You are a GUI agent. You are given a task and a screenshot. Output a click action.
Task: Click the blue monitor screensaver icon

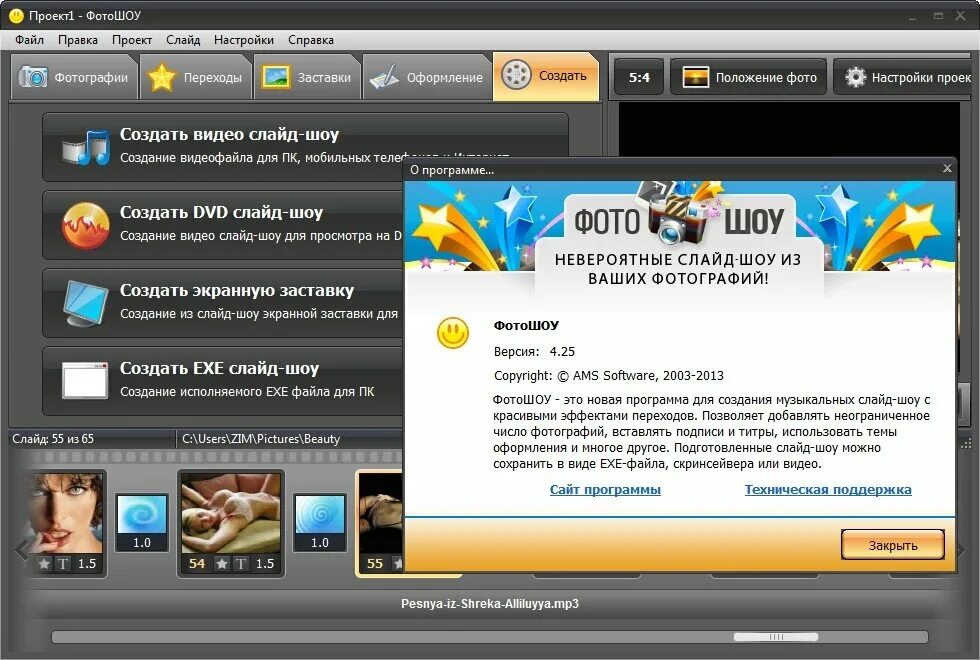coord(86,304)
